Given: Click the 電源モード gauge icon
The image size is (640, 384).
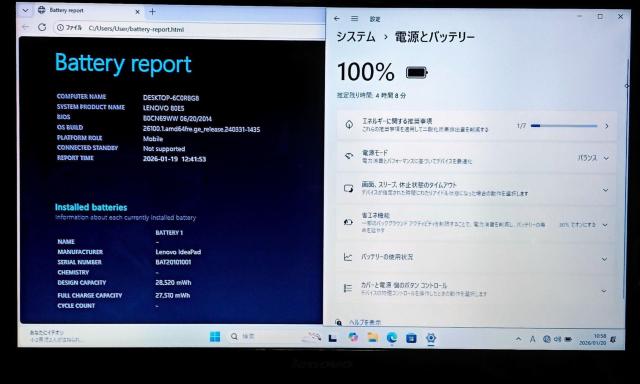Looking at the screenshot, I should (x=349, y=156).
